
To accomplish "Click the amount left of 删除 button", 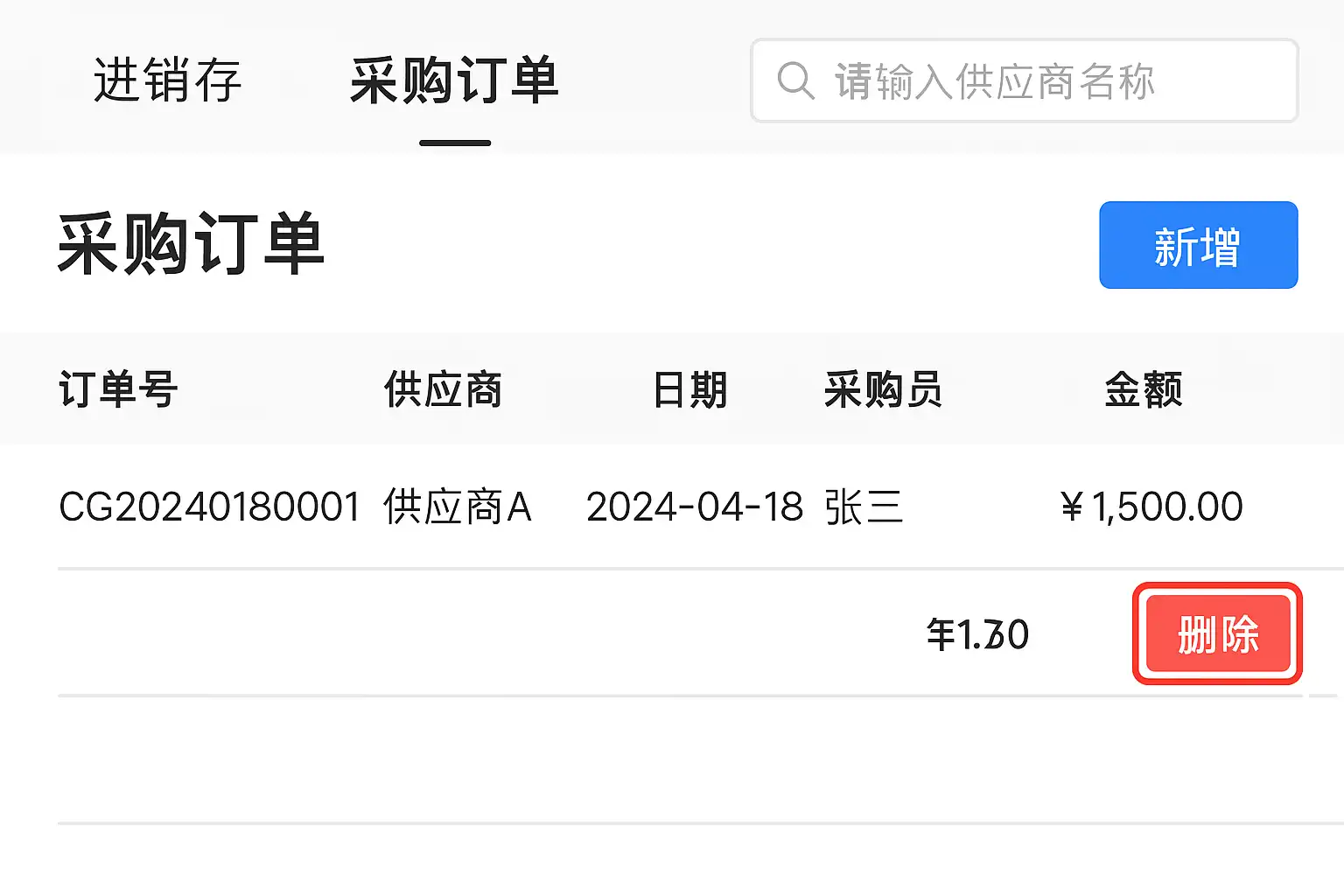I will (x=977, y=634).
